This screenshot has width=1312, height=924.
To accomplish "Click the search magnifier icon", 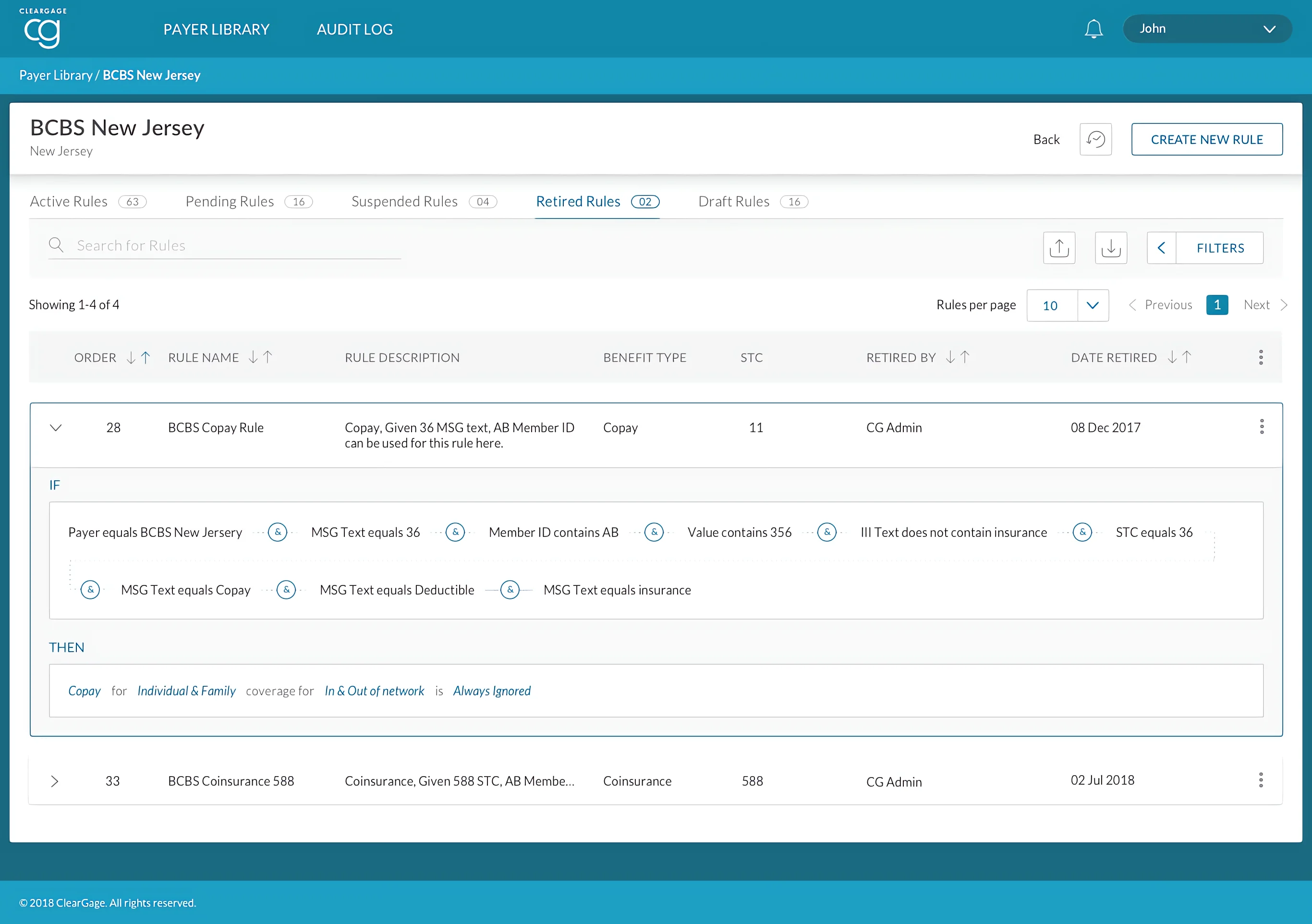I will [x=56, y=245].
